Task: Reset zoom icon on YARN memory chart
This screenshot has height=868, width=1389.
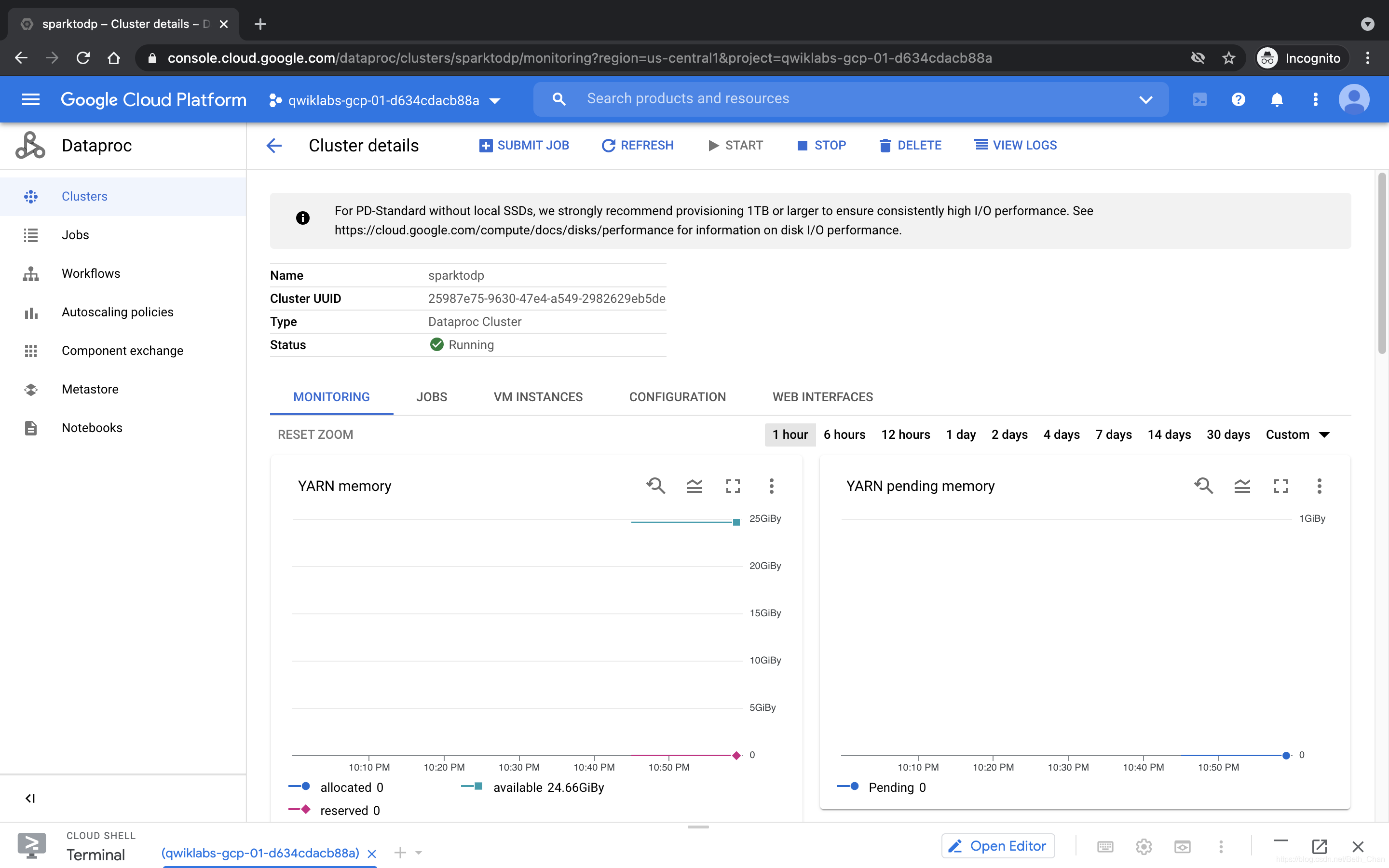Action: tap(655, 486)
